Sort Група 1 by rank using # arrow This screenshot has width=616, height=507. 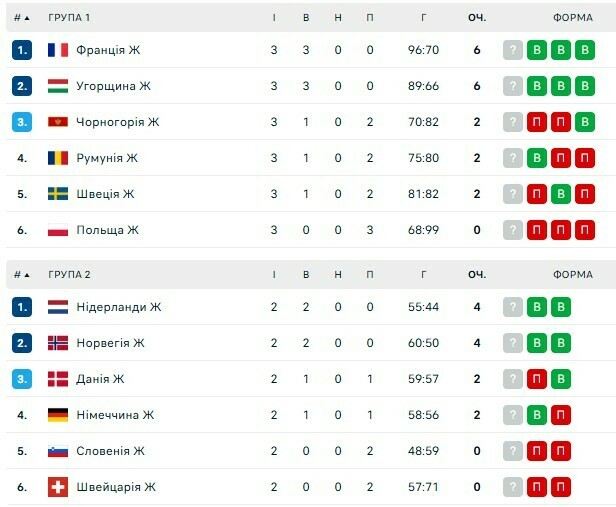pyautogui.click(x=22, y=18)
